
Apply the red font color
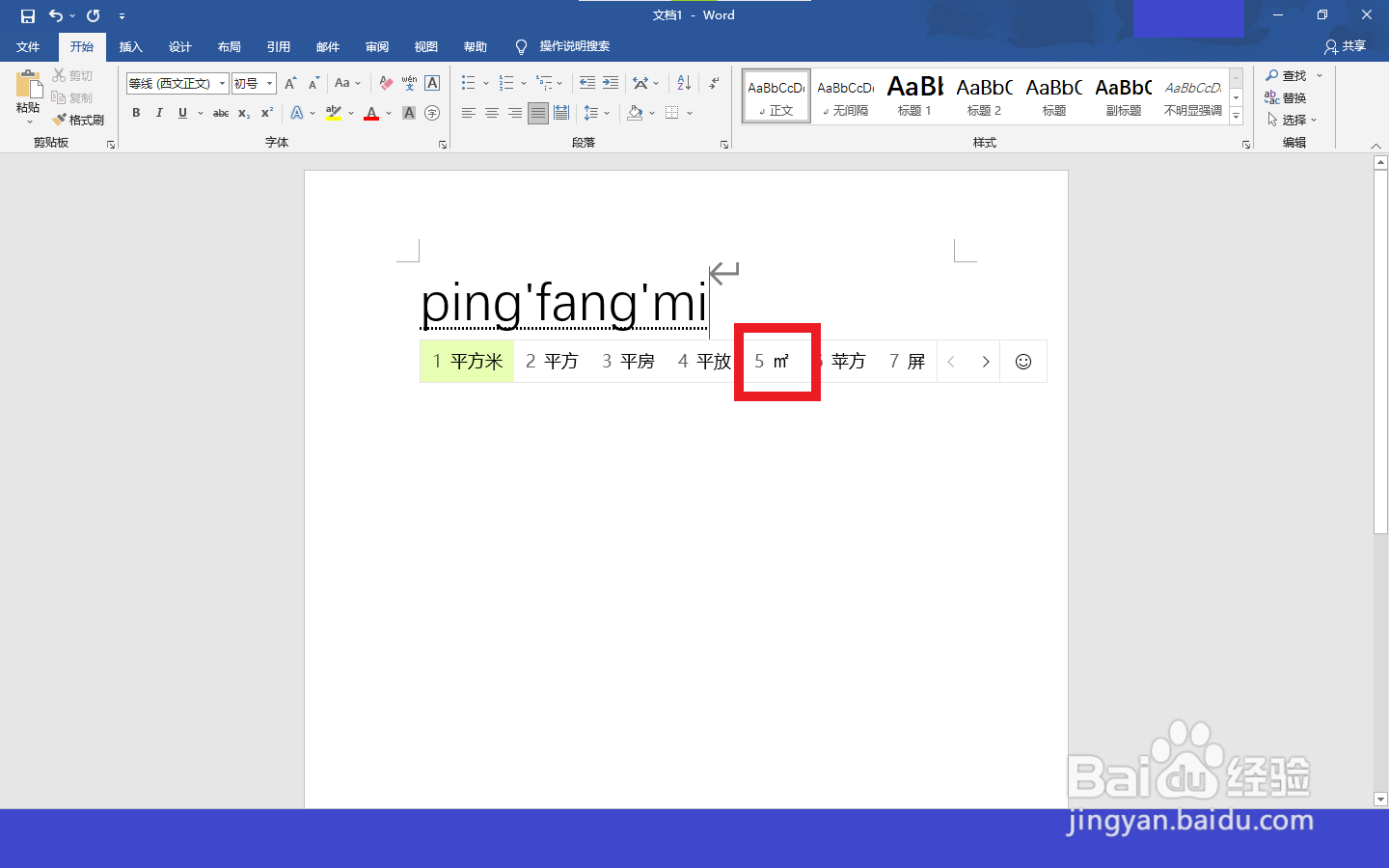(371, 113)
